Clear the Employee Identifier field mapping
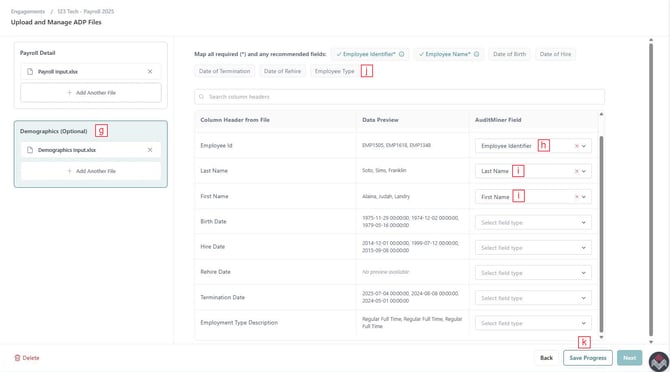Image resolution: width=670 pixels, height=372 pixels. click(576, 146)
